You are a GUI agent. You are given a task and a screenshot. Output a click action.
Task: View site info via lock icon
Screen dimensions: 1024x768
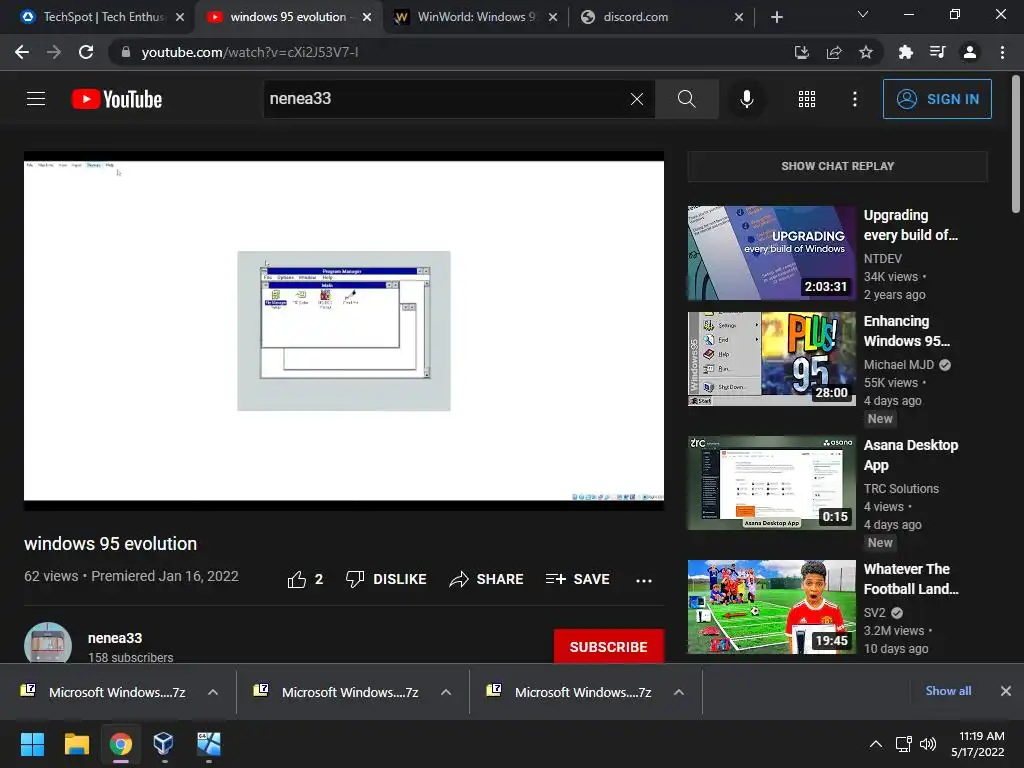125,52
